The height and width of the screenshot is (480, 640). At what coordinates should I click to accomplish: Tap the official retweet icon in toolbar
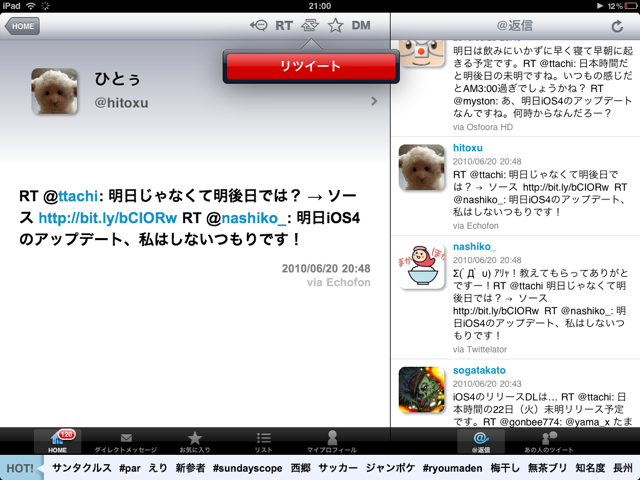[x=311, y=25]
